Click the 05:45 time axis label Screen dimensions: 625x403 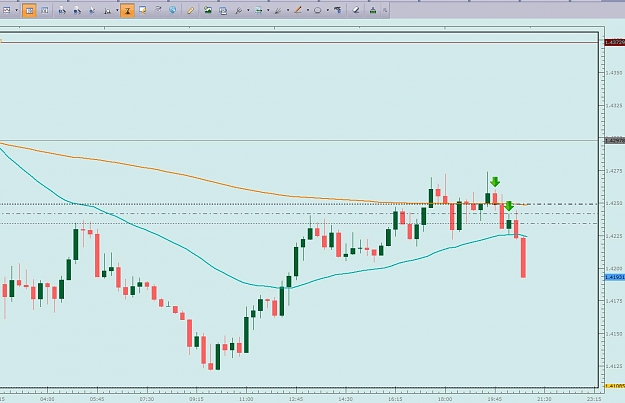pos(97,399)
